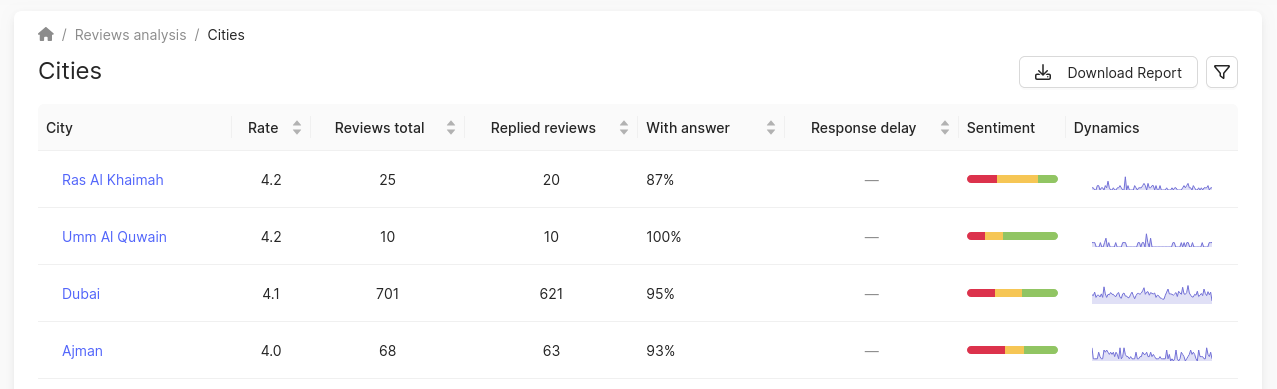Open Dubai's dynamics sparkline chart
The image size is (1277, 389).
click(x=1152, y=294)
